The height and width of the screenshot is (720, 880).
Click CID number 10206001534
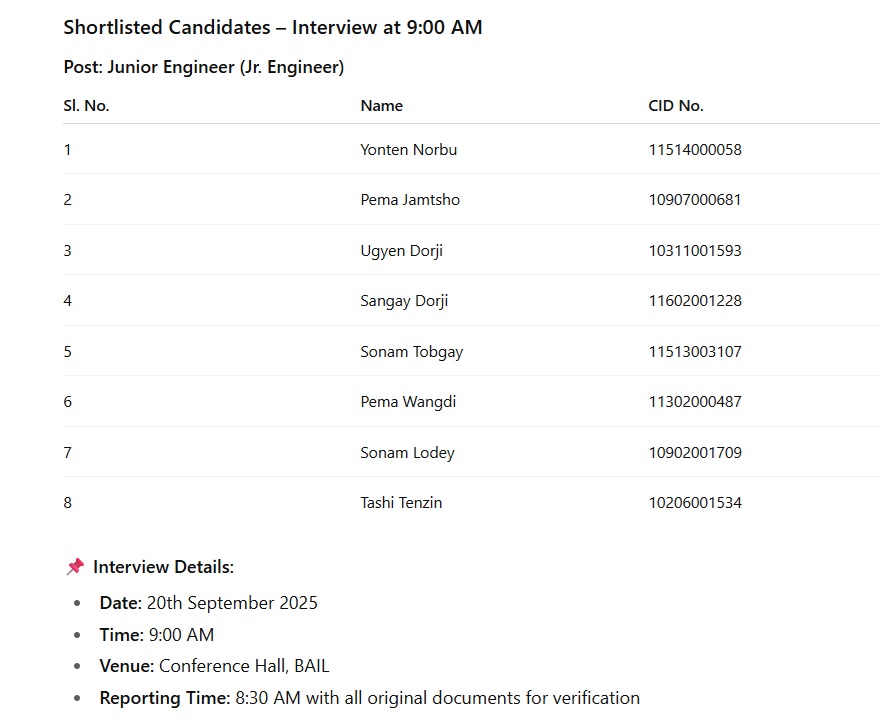695,503
